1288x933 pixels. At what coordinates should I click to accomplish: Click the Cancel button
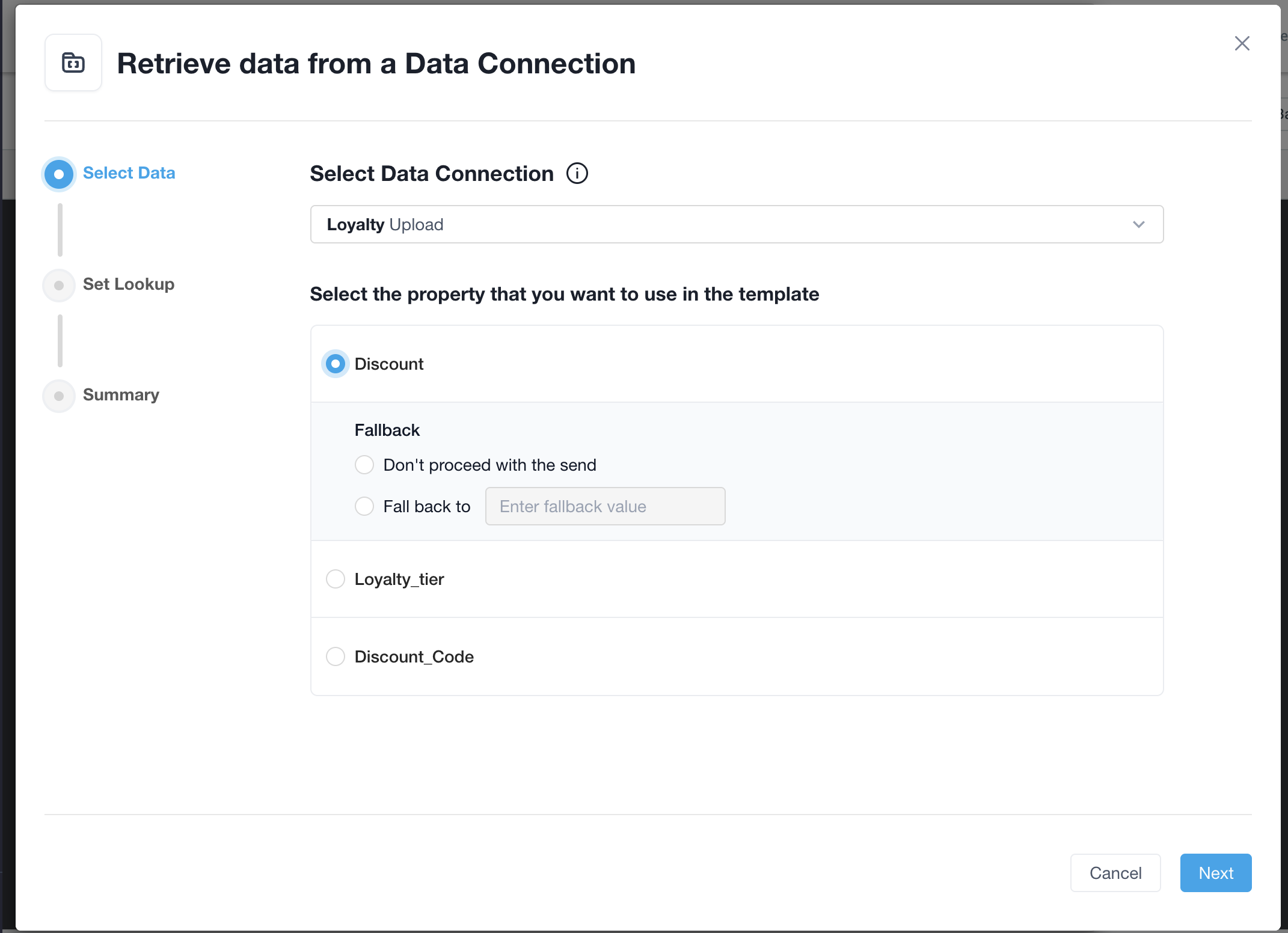[x=1116, y=873]
